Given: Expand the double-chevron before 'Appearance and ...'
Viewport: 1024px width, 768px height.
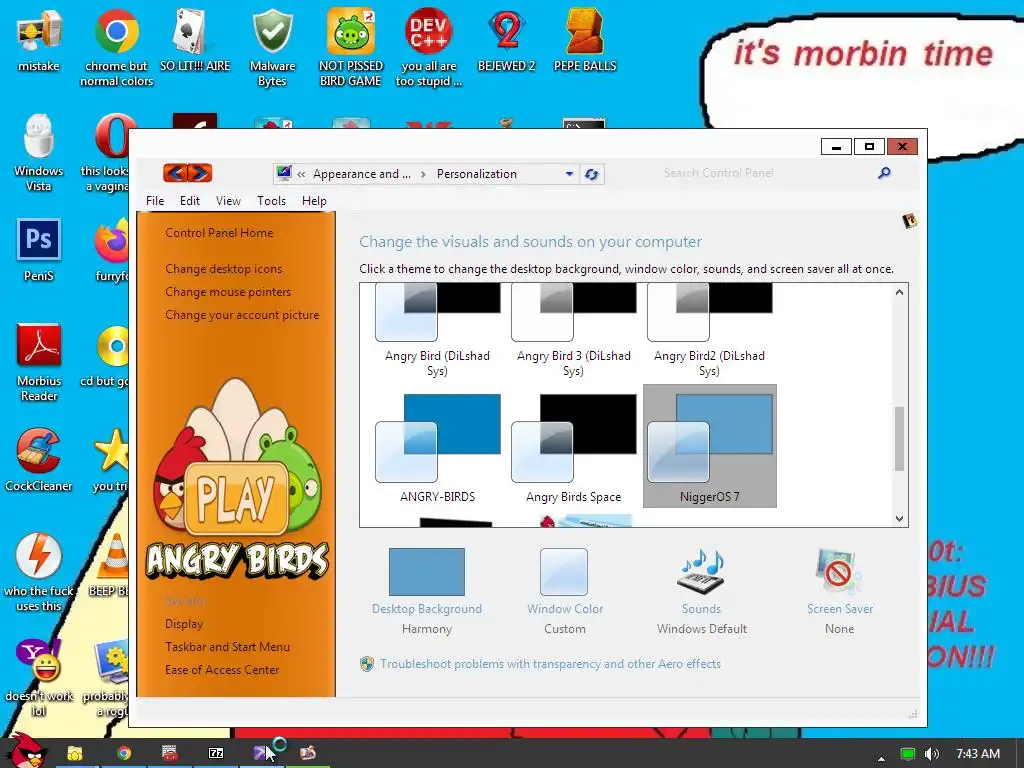Looking at the screenshot, I should coord(301,174).
